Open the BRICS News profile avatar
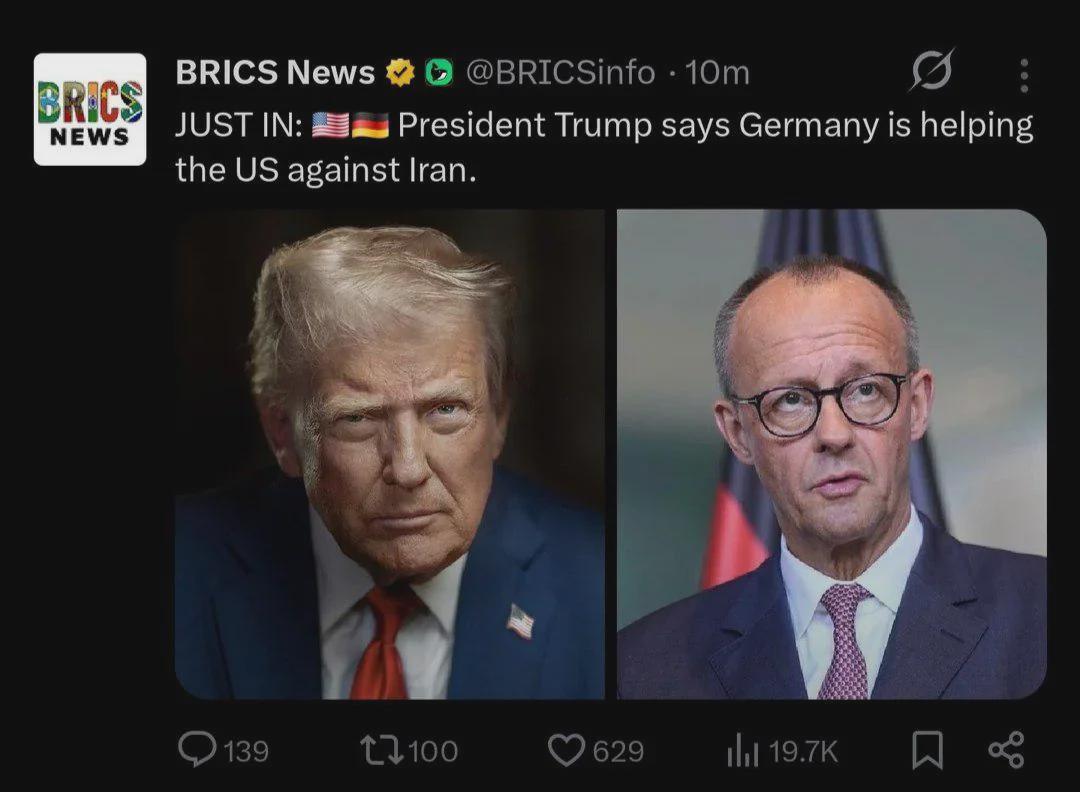 [x=90, y=109]
